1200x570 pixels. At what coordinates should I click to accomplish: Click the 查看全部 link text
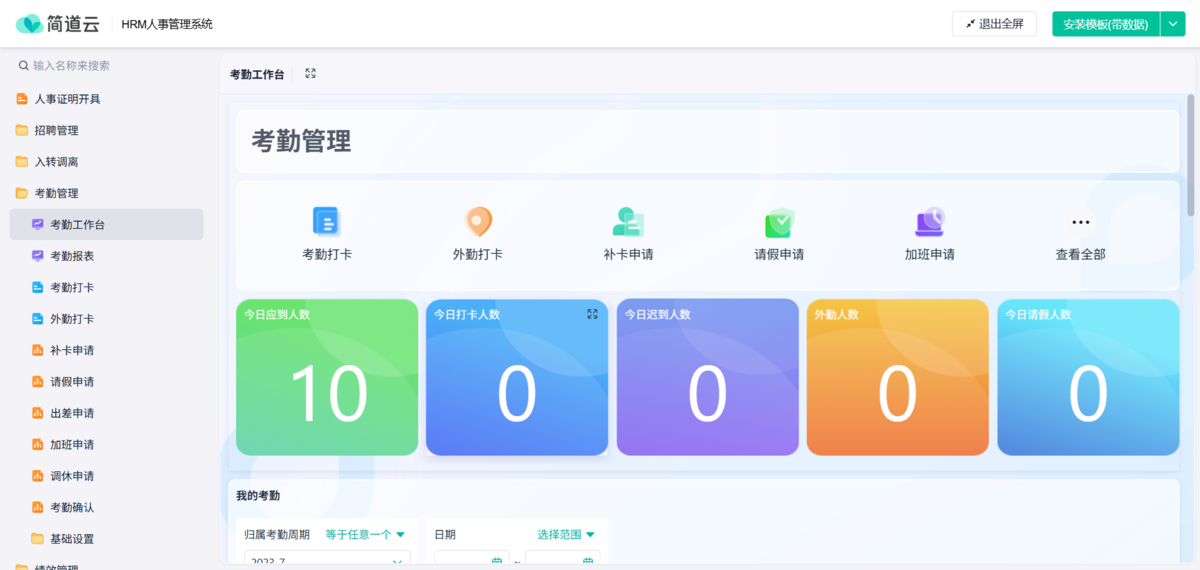[1081, 255]
